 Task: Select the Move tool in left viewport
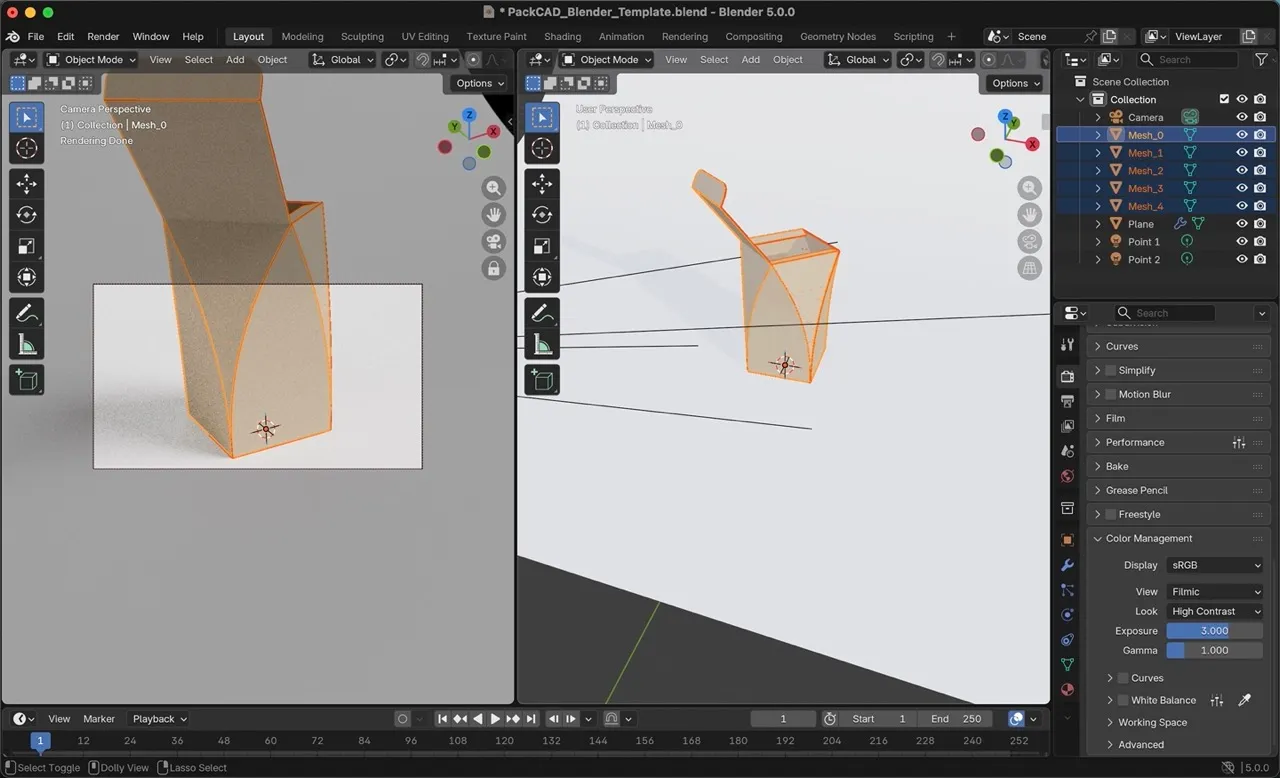pyautogui.click(x=27, y=184)
